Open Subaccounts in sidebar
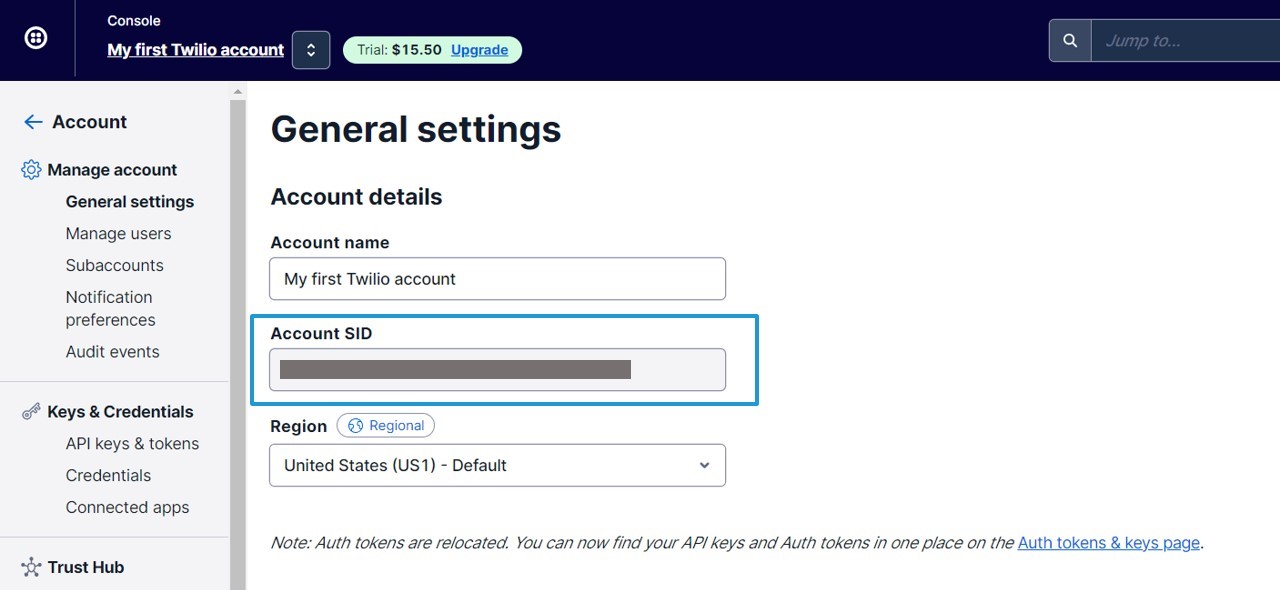Screen dimensions: 1280x590 tap(114, 265)
